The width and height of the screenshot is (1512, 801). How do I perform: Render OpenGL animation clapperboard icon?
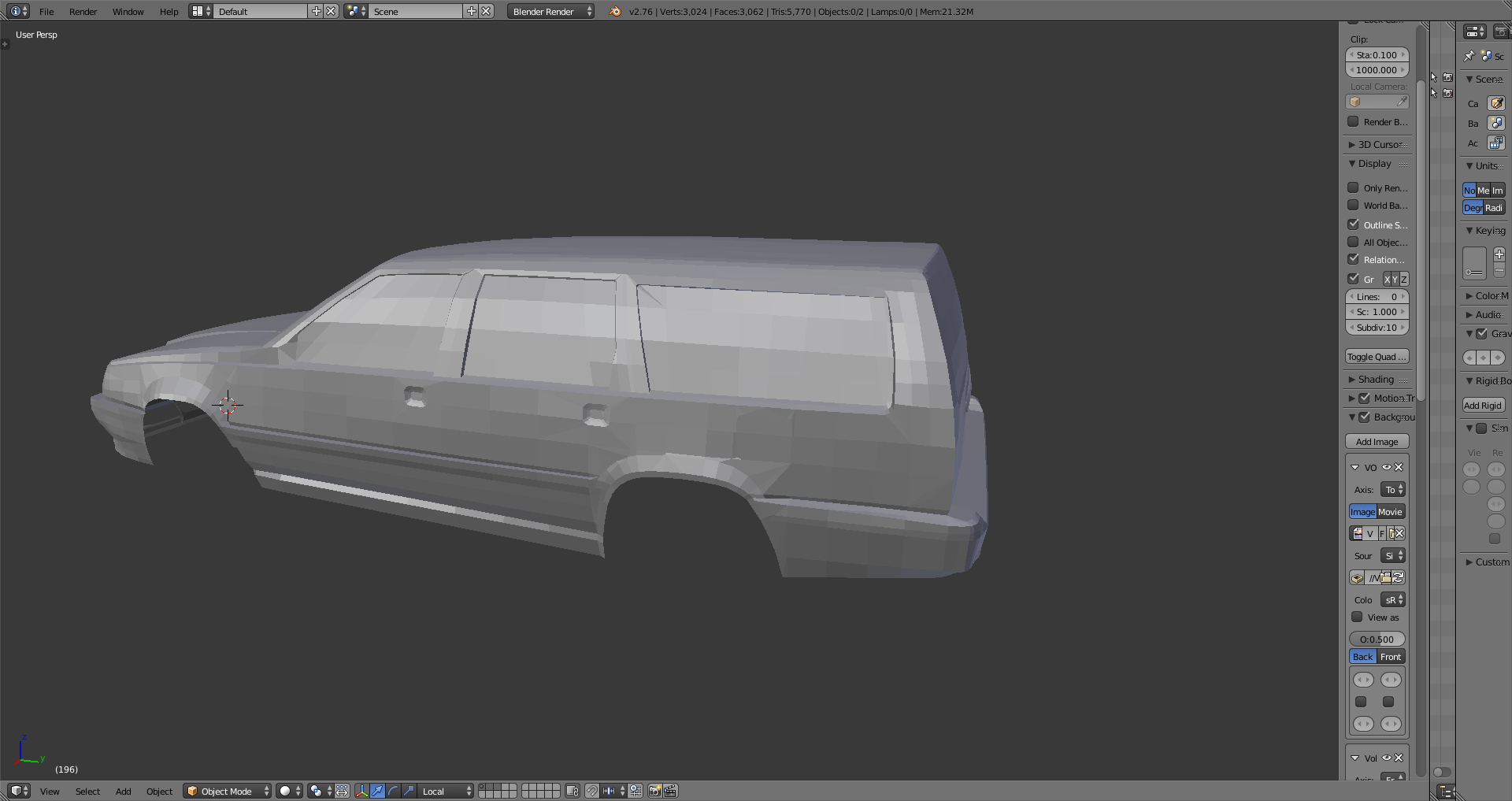tap(670, 791)
